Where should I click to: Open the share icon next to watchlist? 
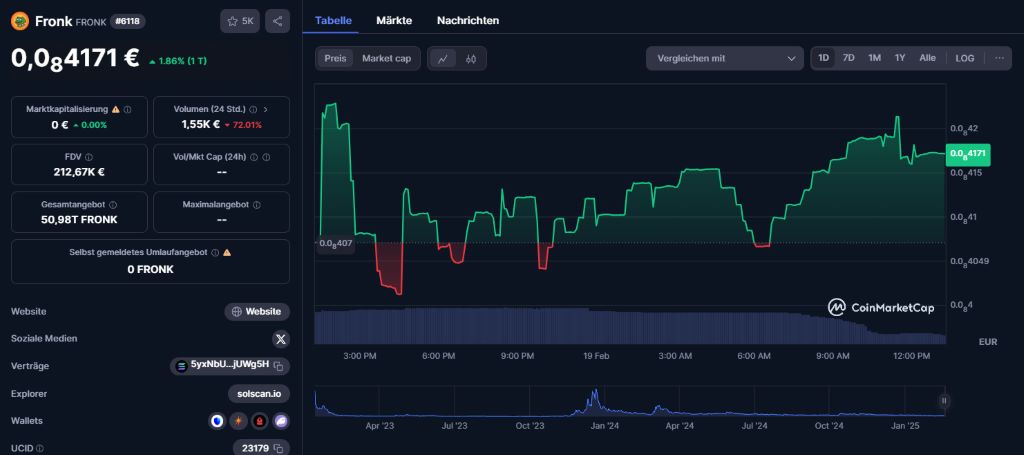pyautogui.click(x=278, y=21)
